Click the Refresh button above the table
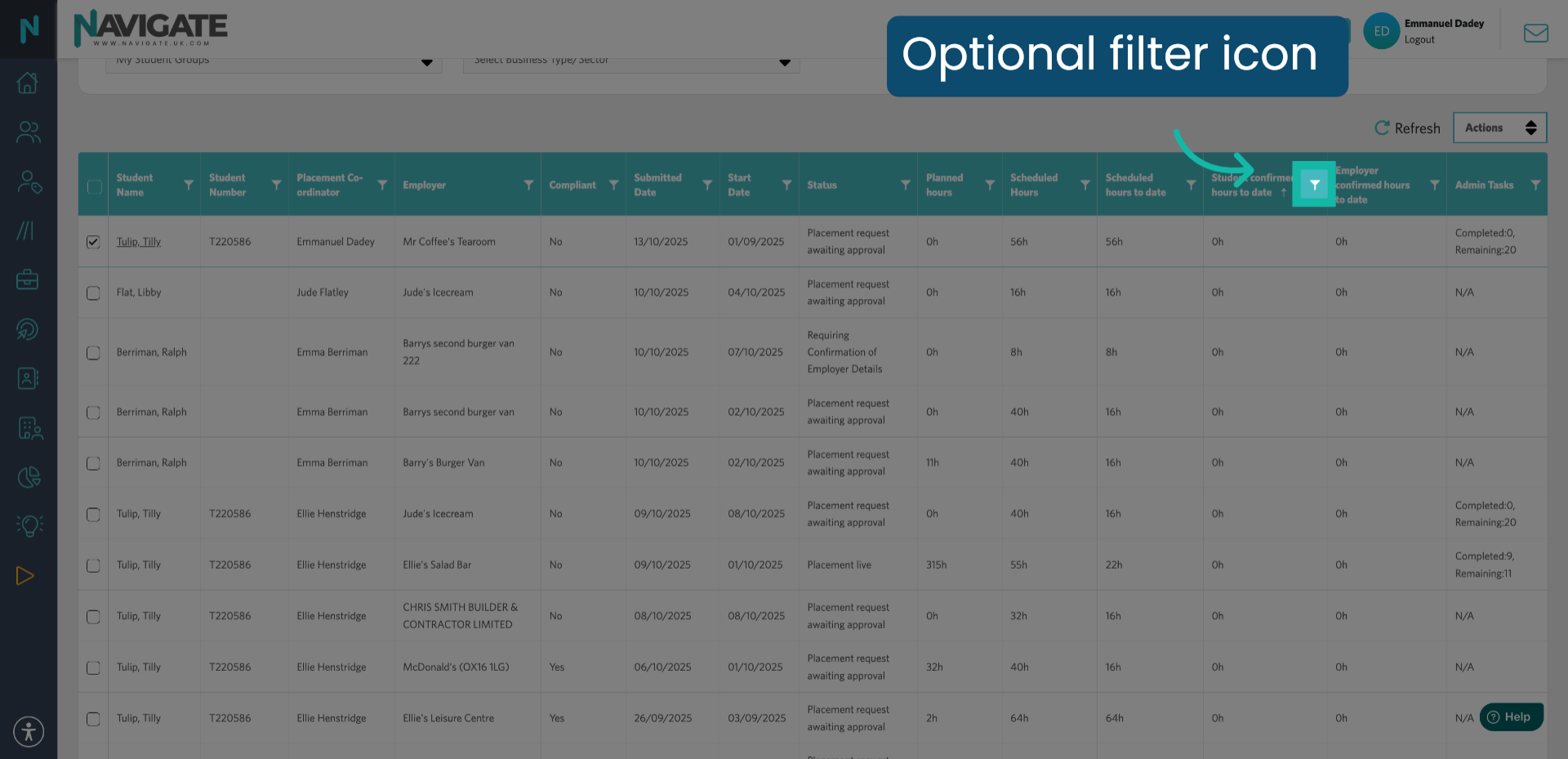 point(1406,127)
